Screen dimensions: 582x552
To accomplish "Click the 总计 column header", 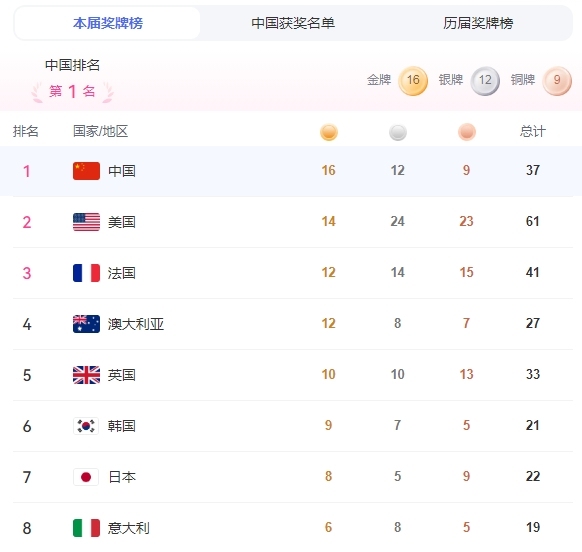I will [533, 131].
